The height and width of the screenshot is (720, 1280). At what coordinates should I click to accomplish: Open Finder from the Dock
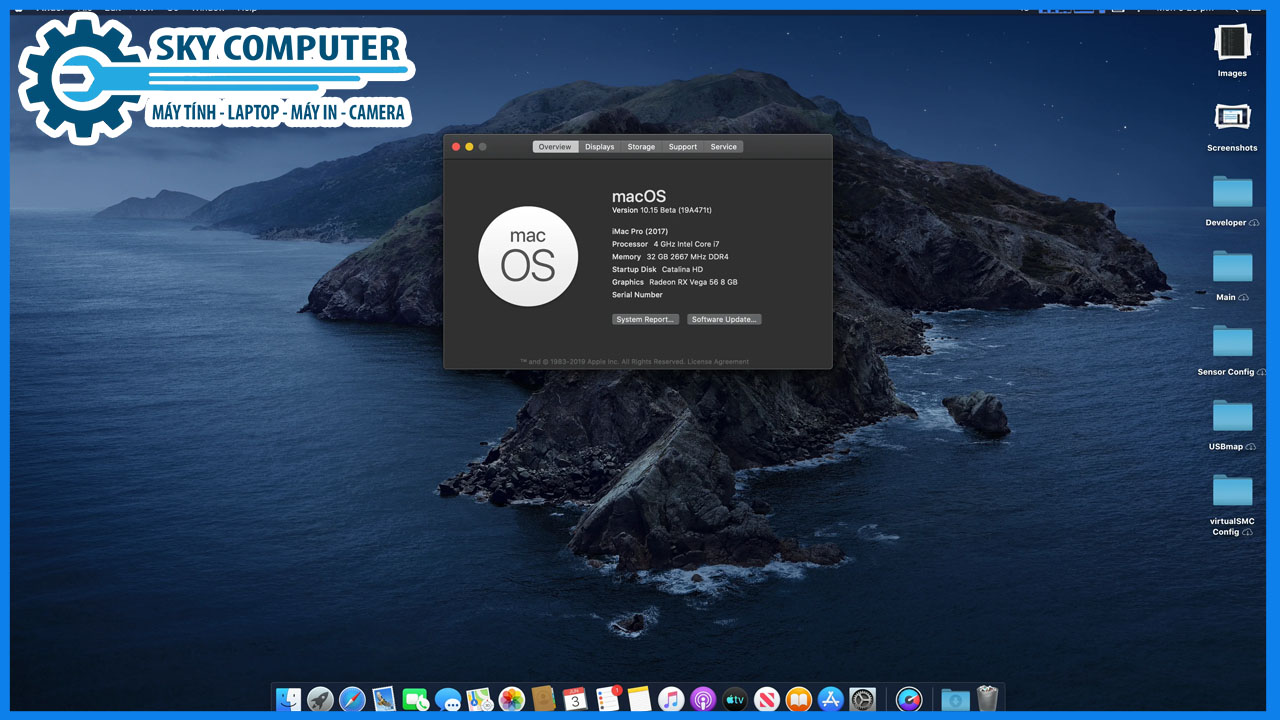[289, 699]
